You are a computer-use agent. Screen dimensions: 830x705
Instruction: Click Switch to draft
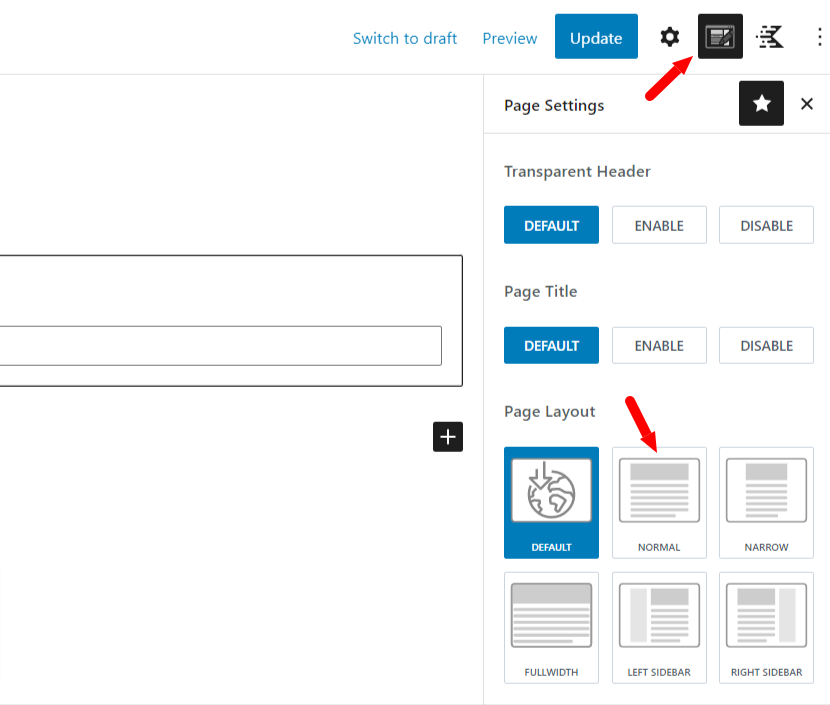click(x=405, y=38)
